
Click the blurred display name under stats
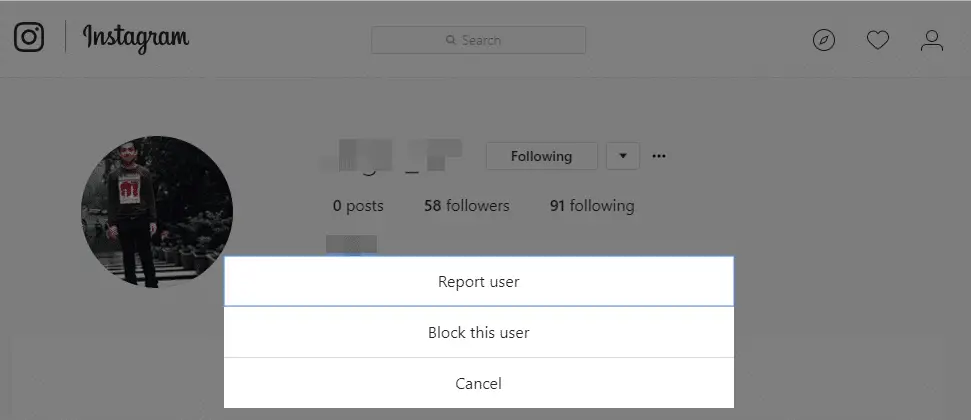(x=351, y=244)
